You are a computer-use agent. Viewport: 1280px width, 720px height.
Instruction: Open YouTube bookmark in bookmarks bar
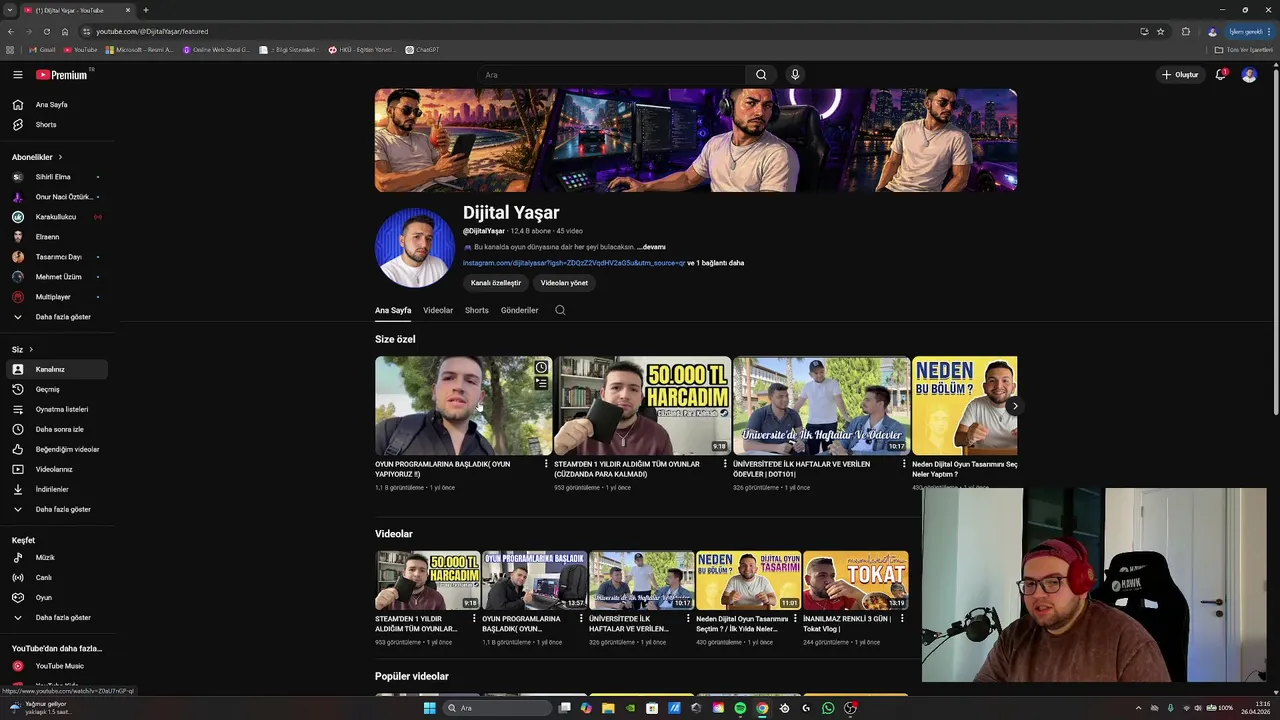click(x=80, y=49)
